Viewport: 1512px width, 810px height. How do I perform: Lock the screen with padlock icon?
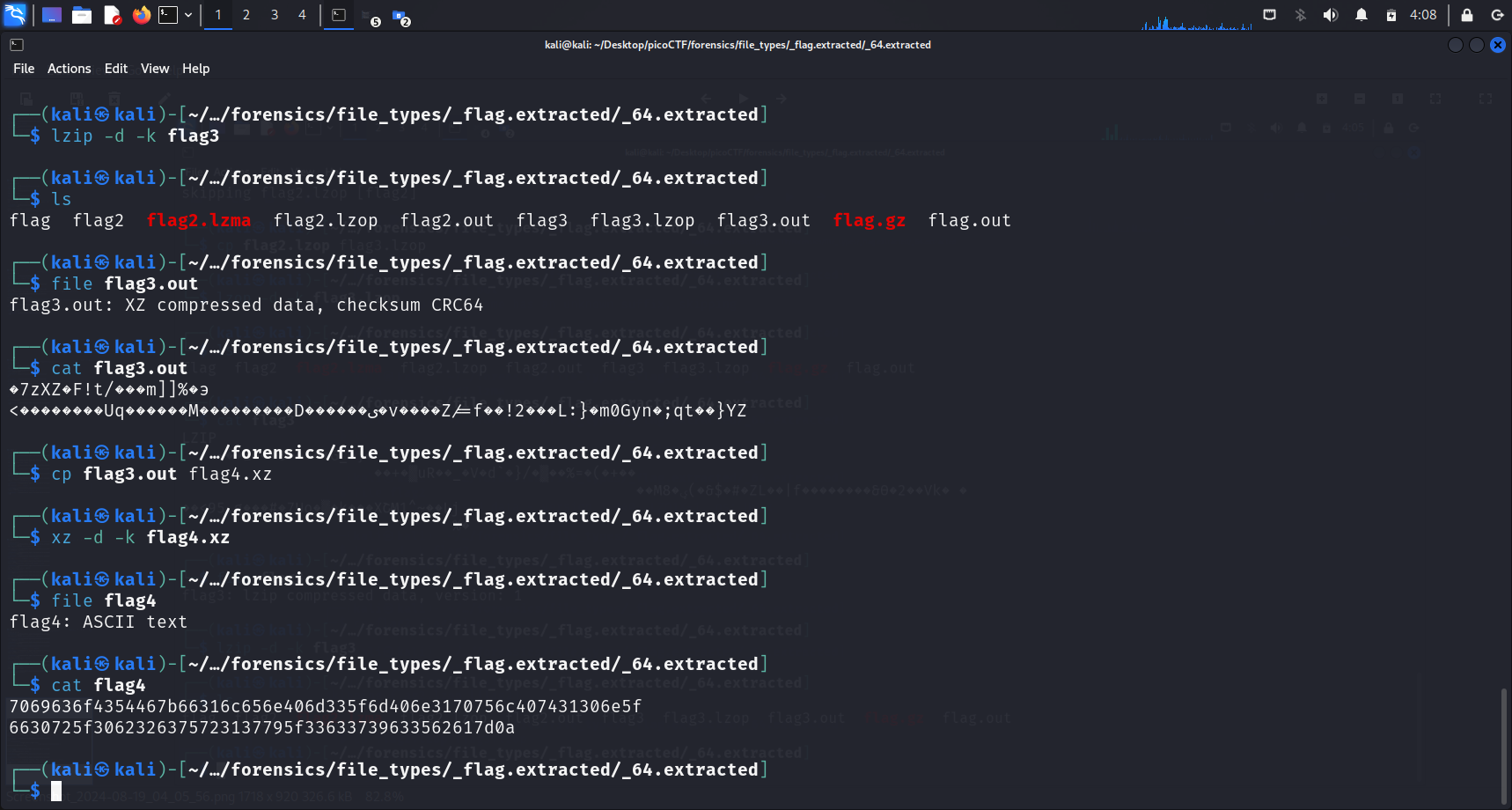click(x=1467, y=15)
